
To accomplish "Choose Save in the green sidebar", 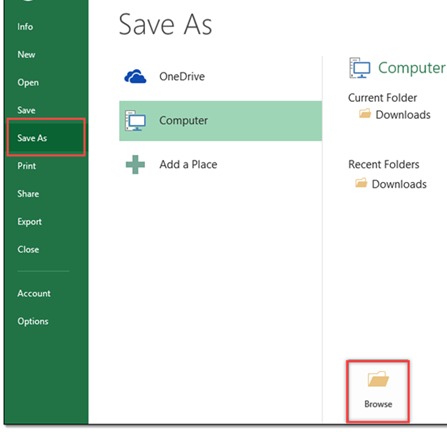I will tap(26, 110).
